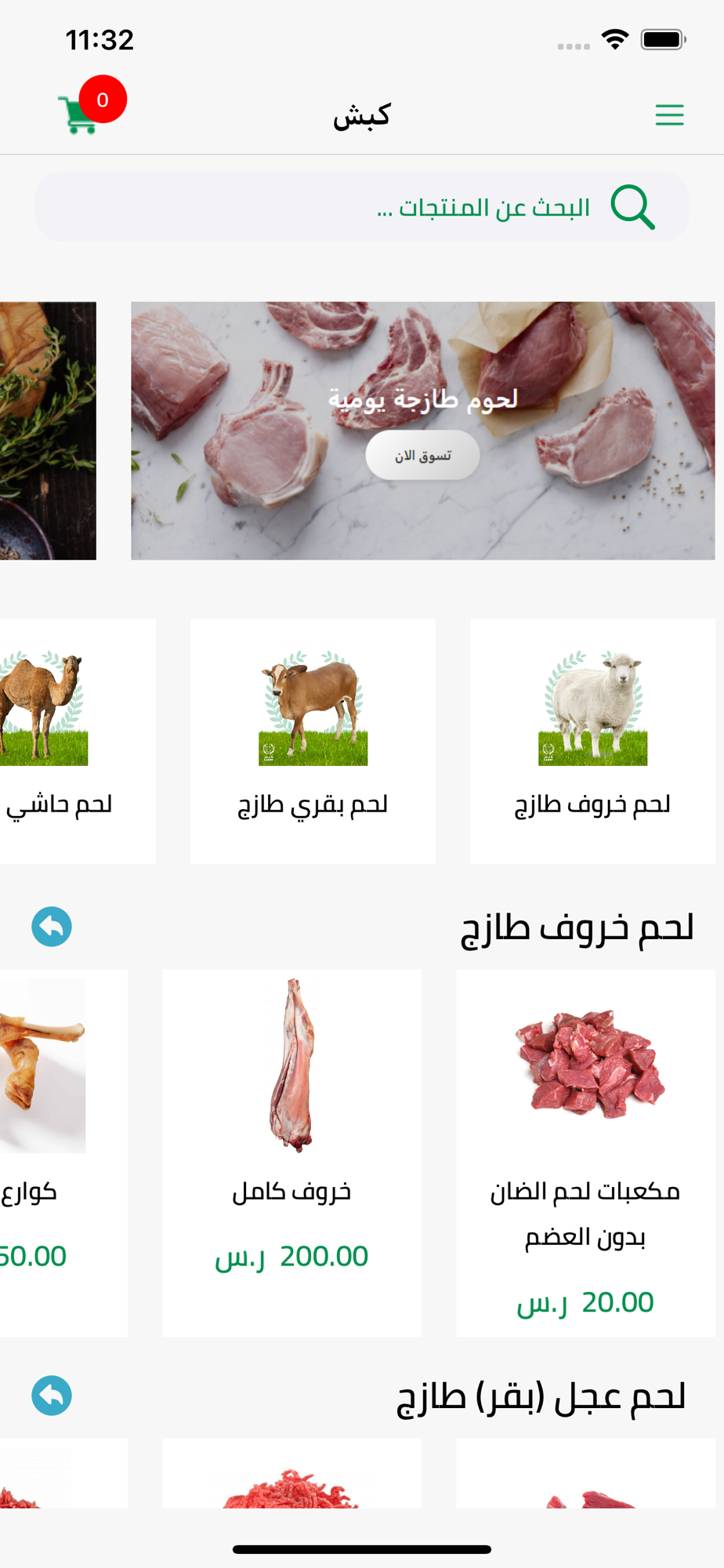Select the cow category image
This screenshot has height=1568, width=724.
[313, 707]
